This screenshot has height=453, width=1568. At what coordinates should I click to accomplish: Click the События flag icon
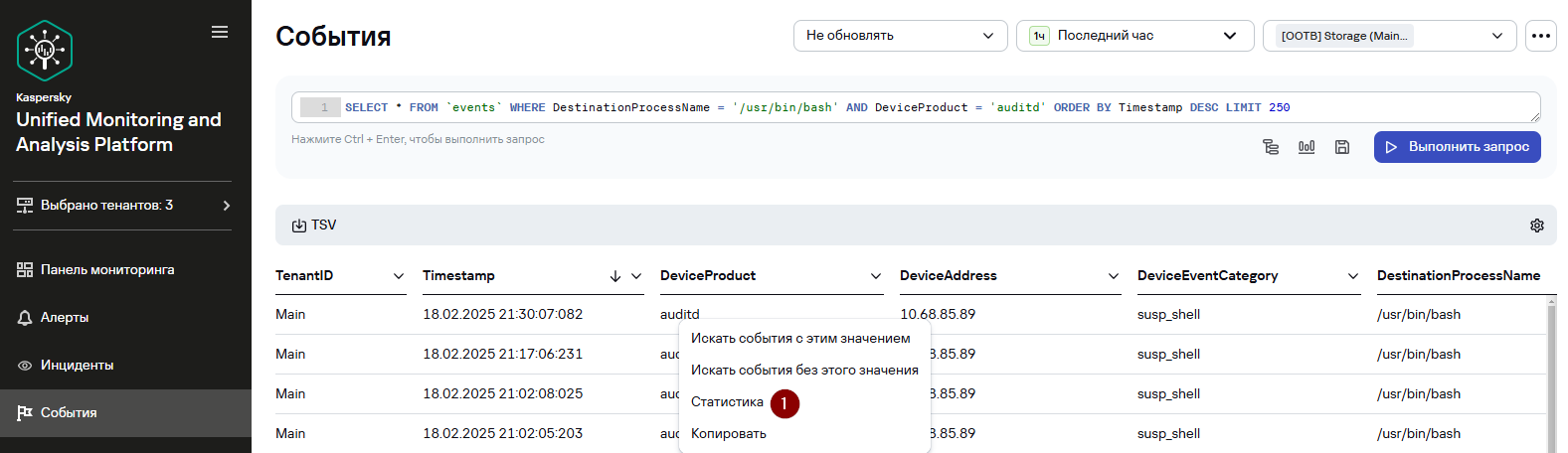pyautogui.click(x=25, y=412)
